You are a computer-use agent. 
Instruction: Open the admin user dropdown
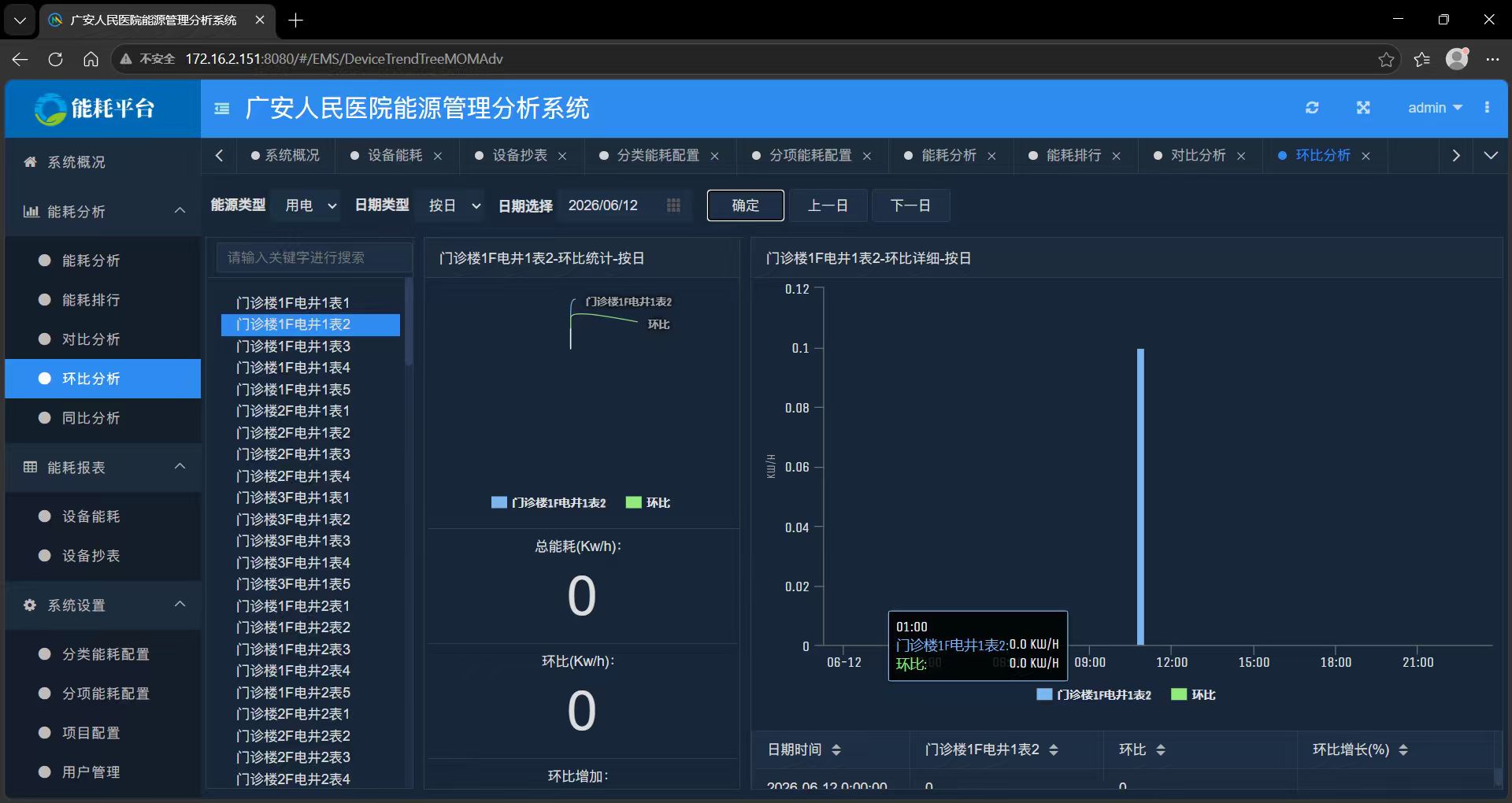tap(1435, 108)
